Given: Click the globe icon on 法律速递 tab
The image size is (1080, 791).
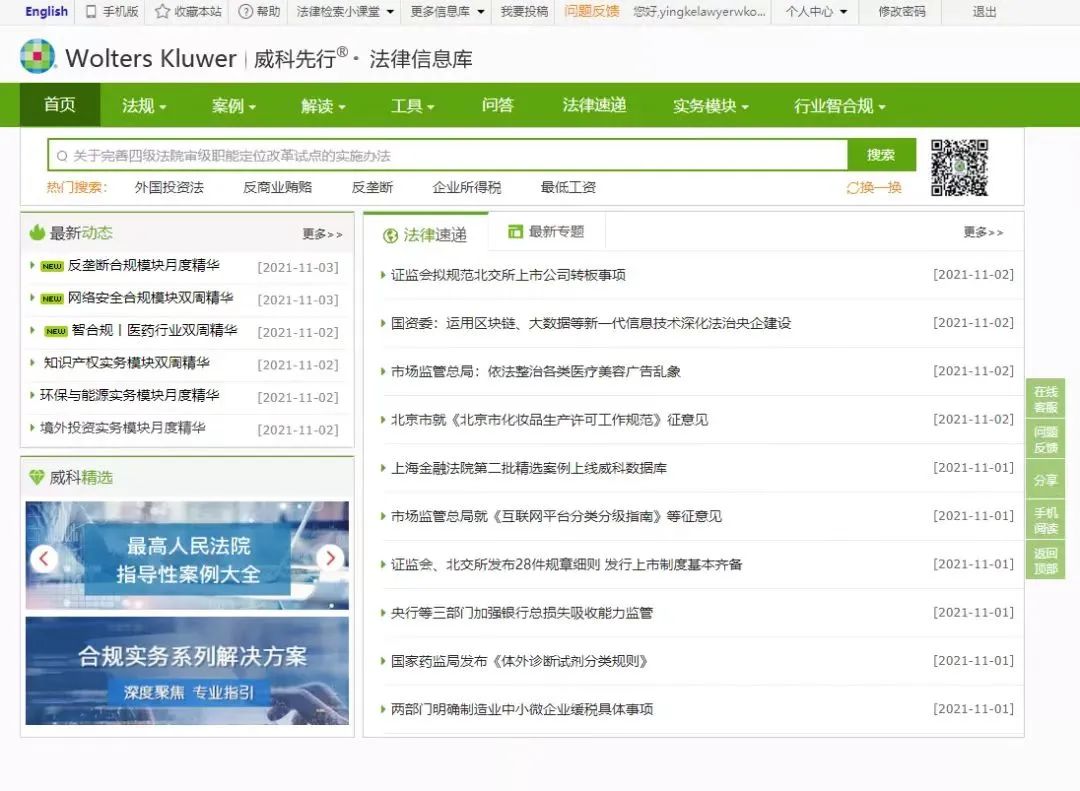Looking at the screenshot, I should pyautogui.click(x=391, y=236).
